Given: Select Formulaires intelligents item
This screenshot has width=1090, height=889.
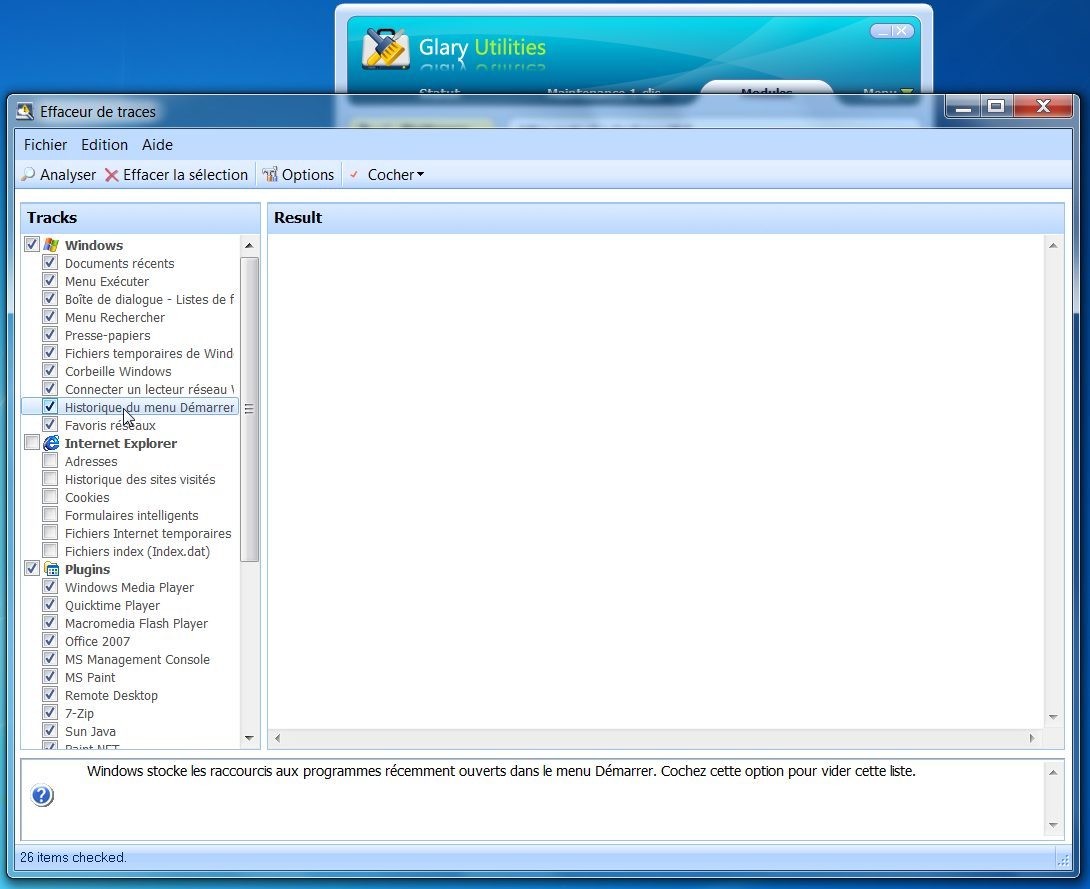Looking at the screenshot, I should coord(131,516).
